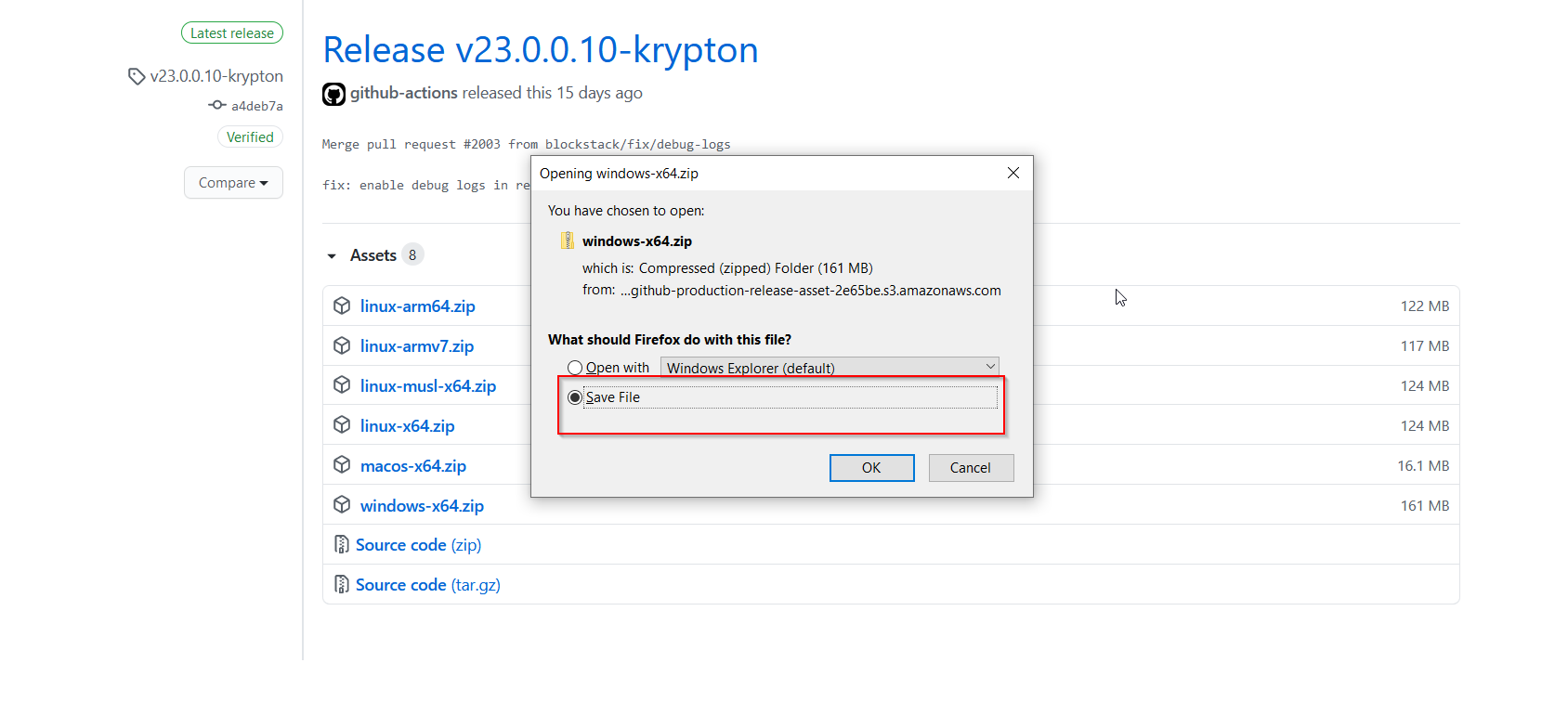Close the Opening windows-x64.zip dialog
Viewport: 1568px width, 702px height.
pos(1013,174)
